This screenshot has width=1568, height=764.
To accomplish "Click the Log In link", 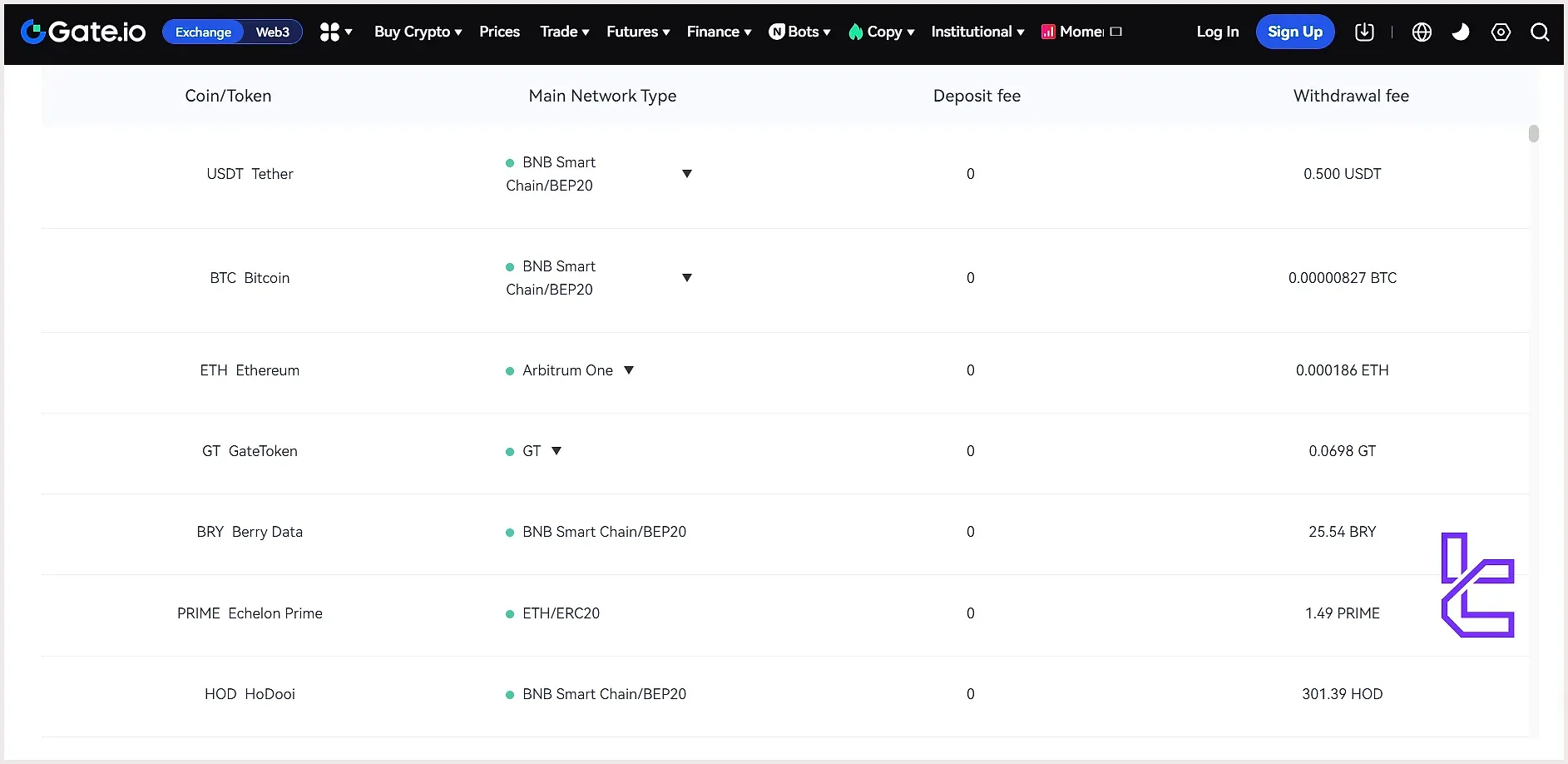I will click(1217, 32).
